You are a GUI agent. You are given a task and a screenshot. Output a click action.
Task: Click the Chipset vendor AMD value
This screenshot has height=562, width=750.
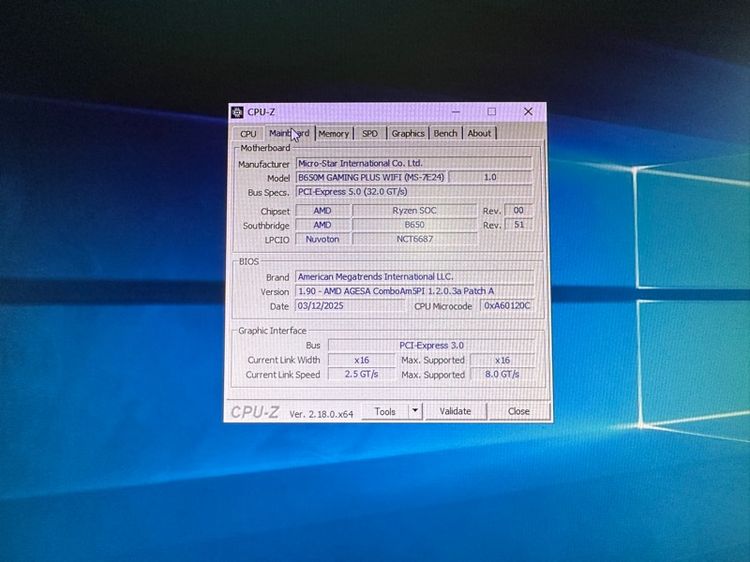click(322, 211)
